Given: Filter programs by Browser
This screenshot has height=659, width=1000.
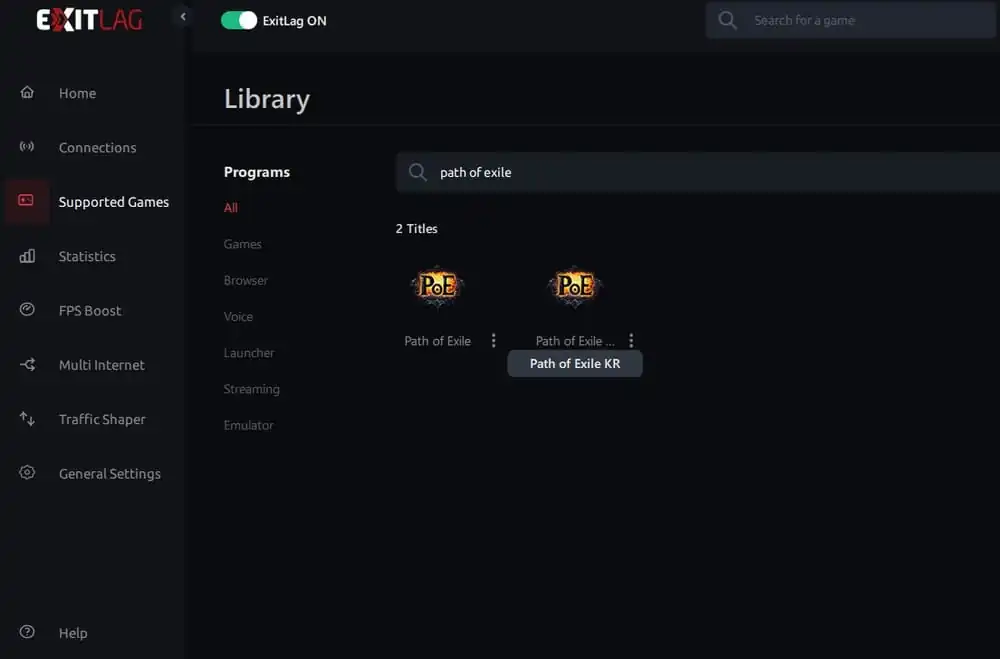Looking at the screenshot, I should coord(246,280).
